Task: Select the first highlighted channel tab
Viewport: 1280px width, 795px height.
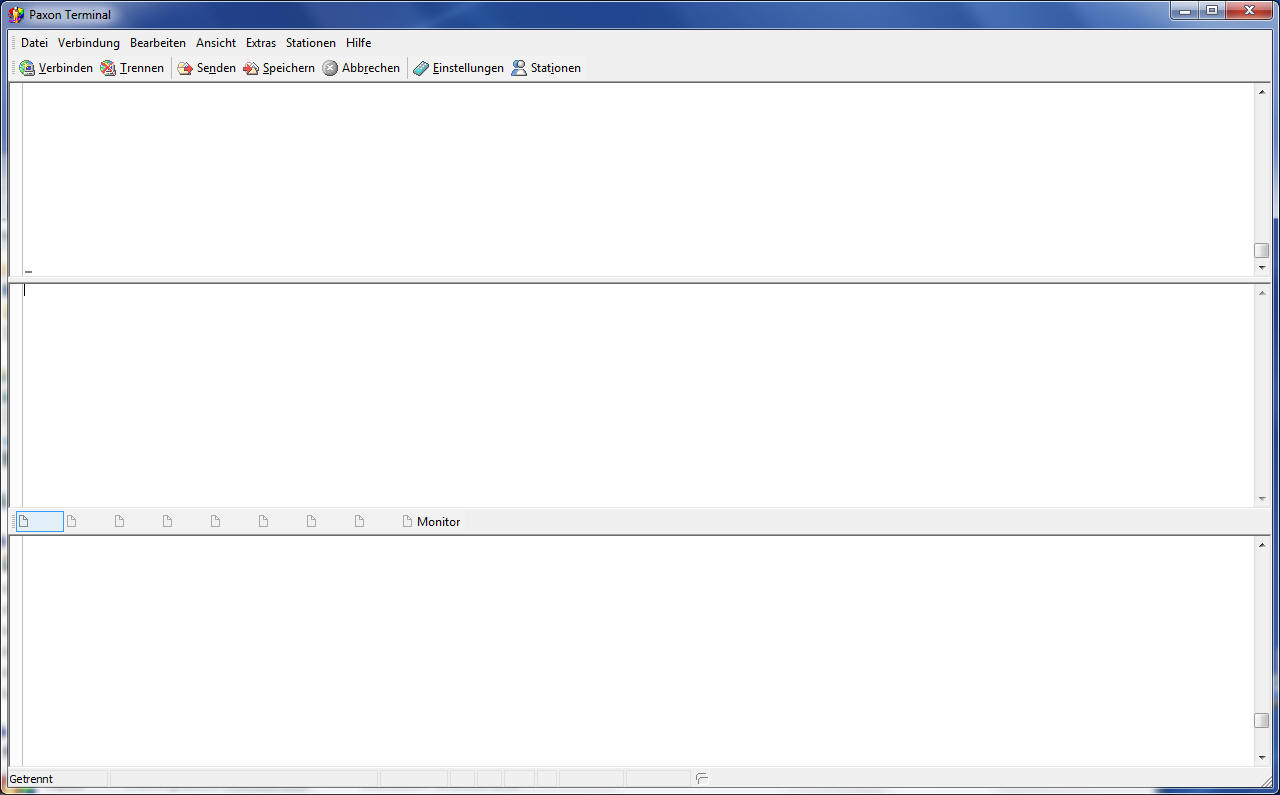Action: pos(40,522)
